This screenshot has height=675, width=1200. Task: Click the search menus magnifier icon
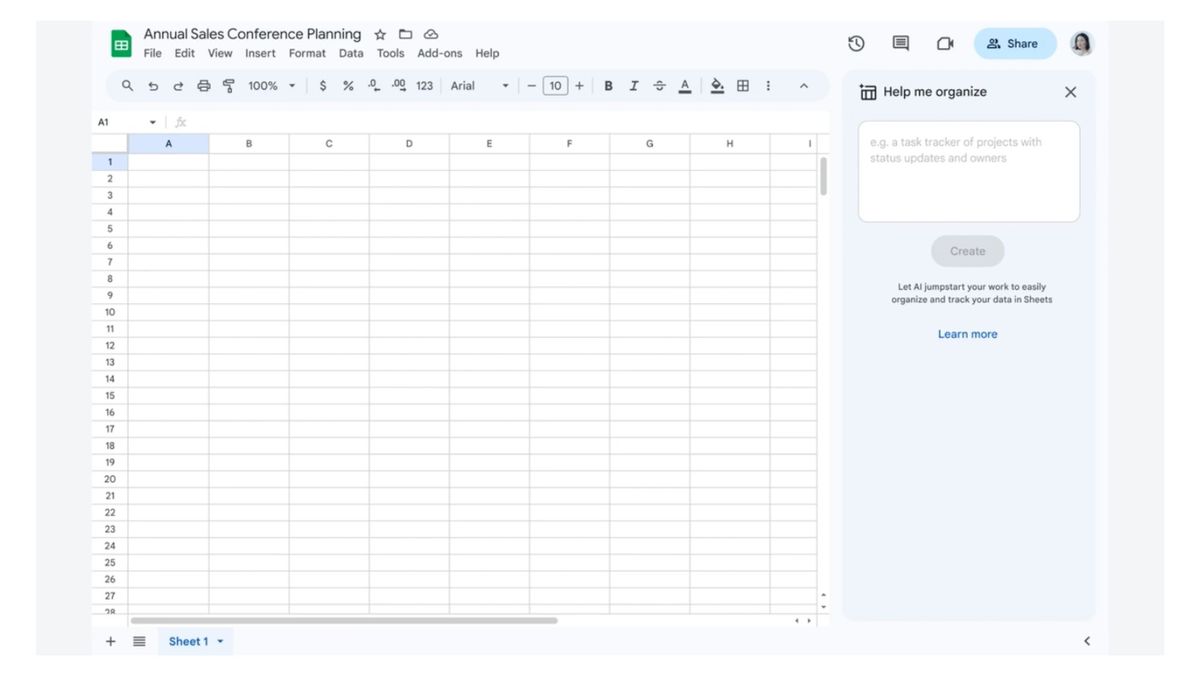tap(127, 86)
